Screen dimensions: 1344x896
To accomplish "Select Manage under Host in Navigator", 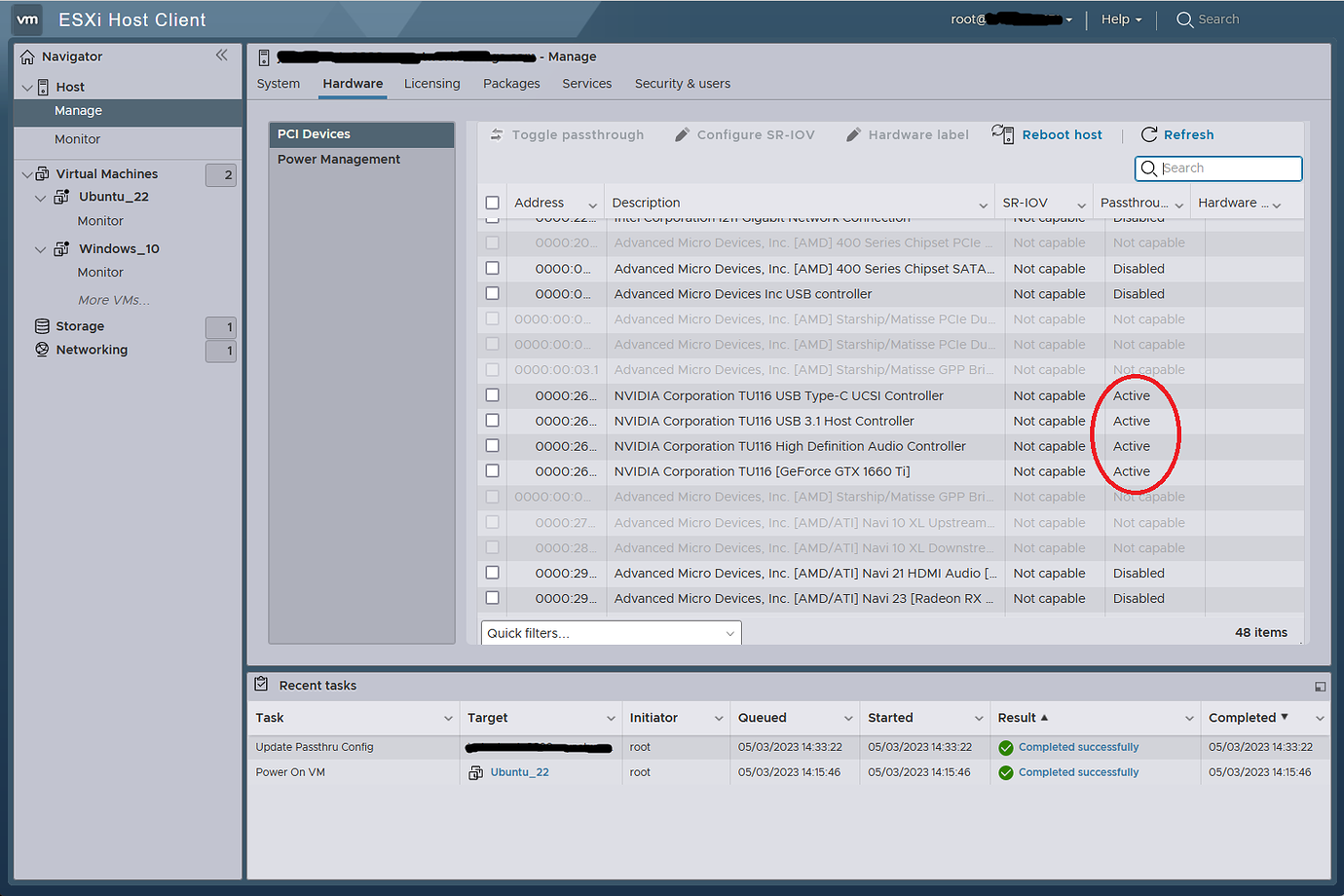I will coord(128,112).
